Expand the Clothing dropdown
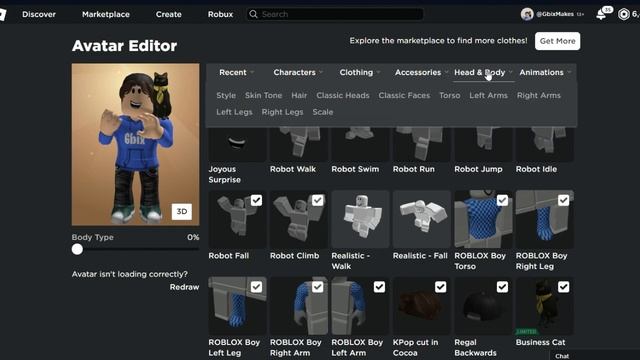Screen dimensions: 640x360 coord(360,72)
